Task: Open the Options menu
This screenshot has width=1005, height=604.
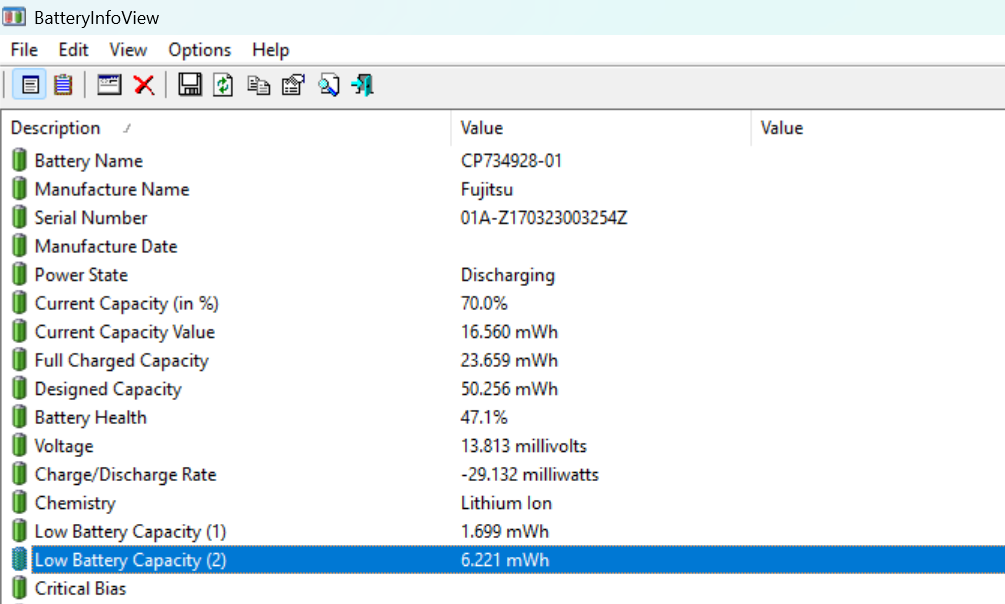Action: click(199, 50)
